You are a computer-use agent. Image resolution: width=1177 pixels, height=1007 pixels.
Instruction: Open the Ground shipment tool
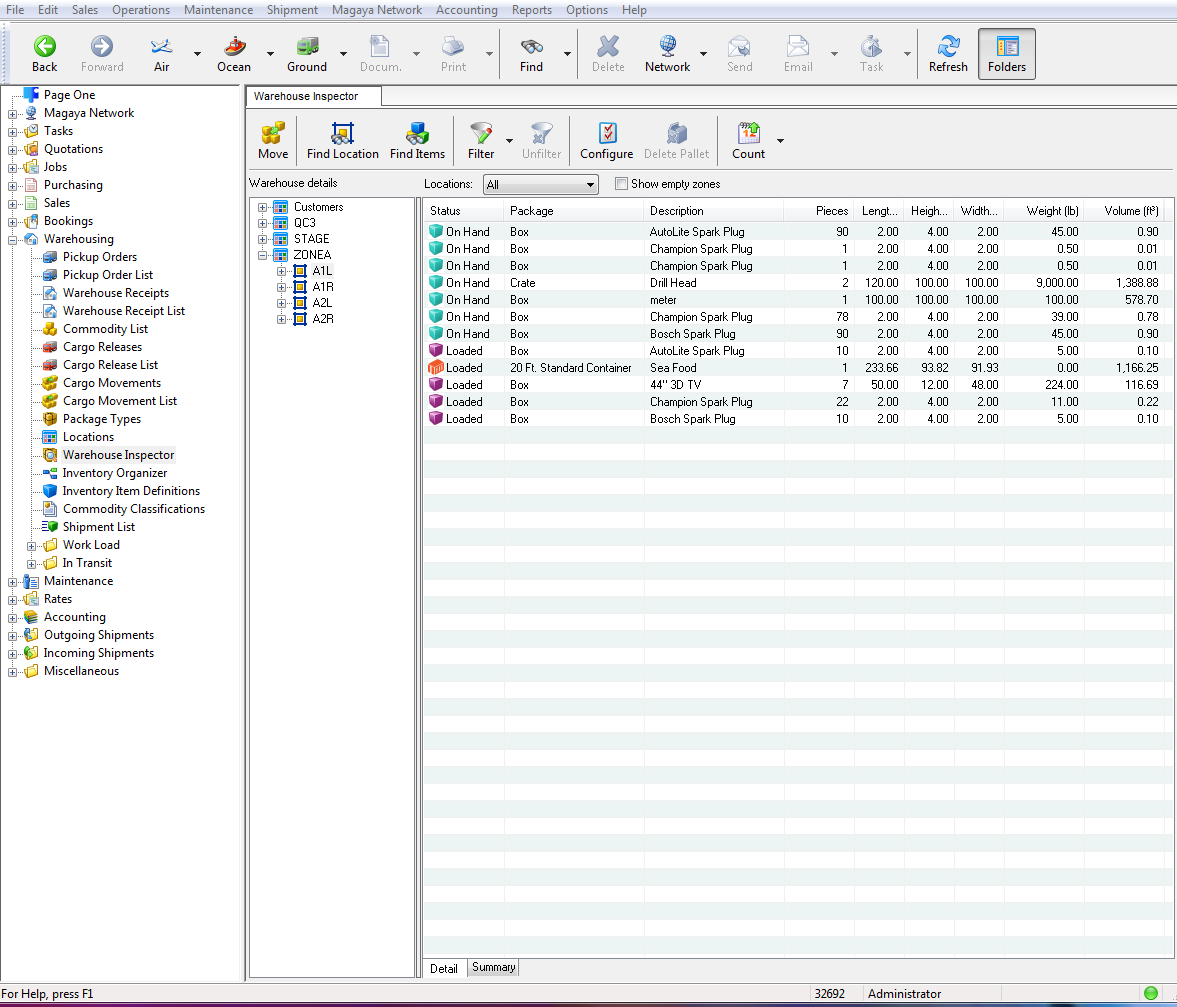(307, 54)
